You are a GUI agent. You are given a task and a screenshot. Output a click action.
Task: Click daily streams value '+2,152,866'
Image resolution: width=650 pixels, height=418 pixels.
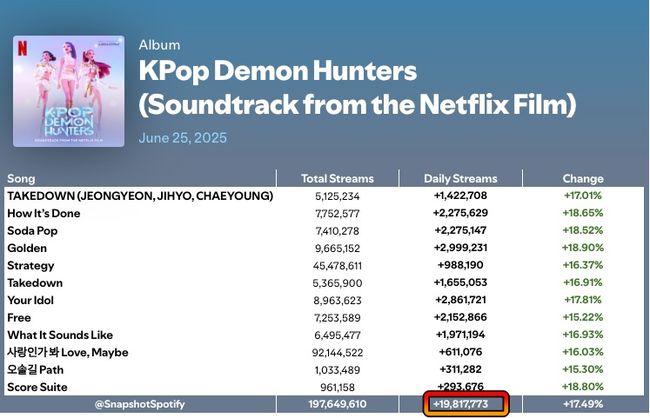click(x=461, y=317)
